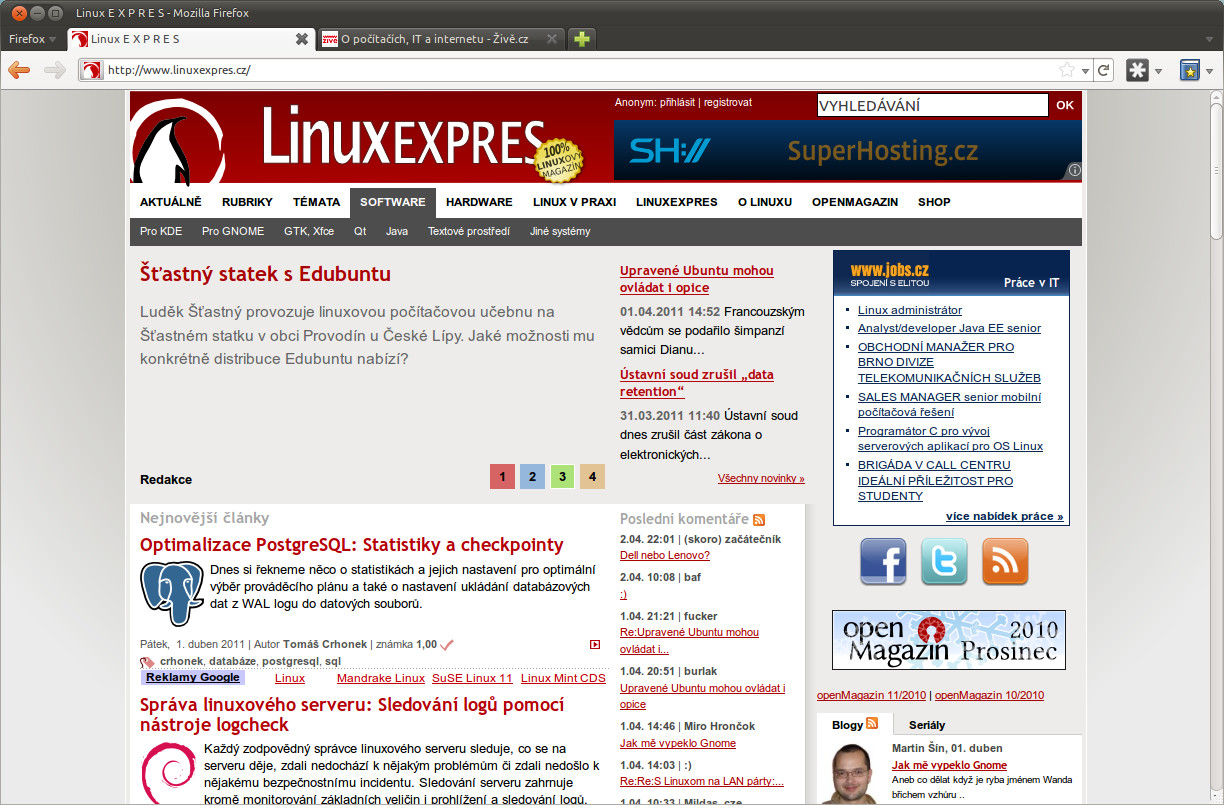The width and height of the screenshot is (1224, 805).
Task: Click the forward navigation arrow
Action: [x=55, y=70]
